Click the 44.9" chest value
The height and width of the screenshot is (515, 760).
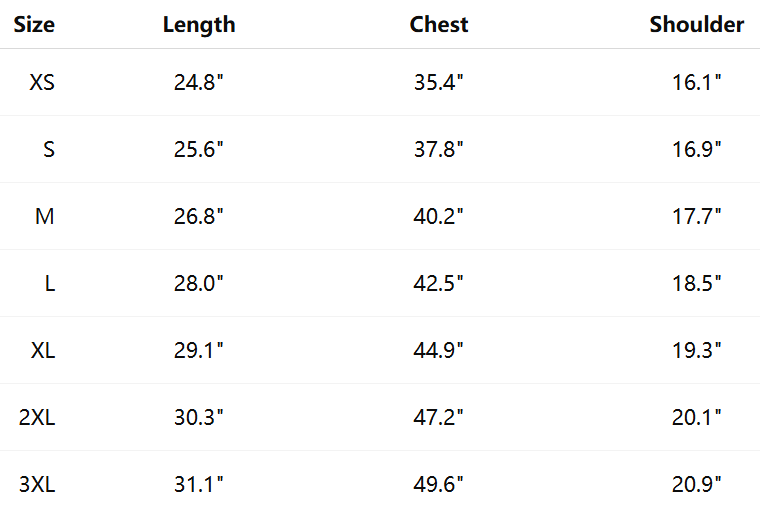pos(439,350)
